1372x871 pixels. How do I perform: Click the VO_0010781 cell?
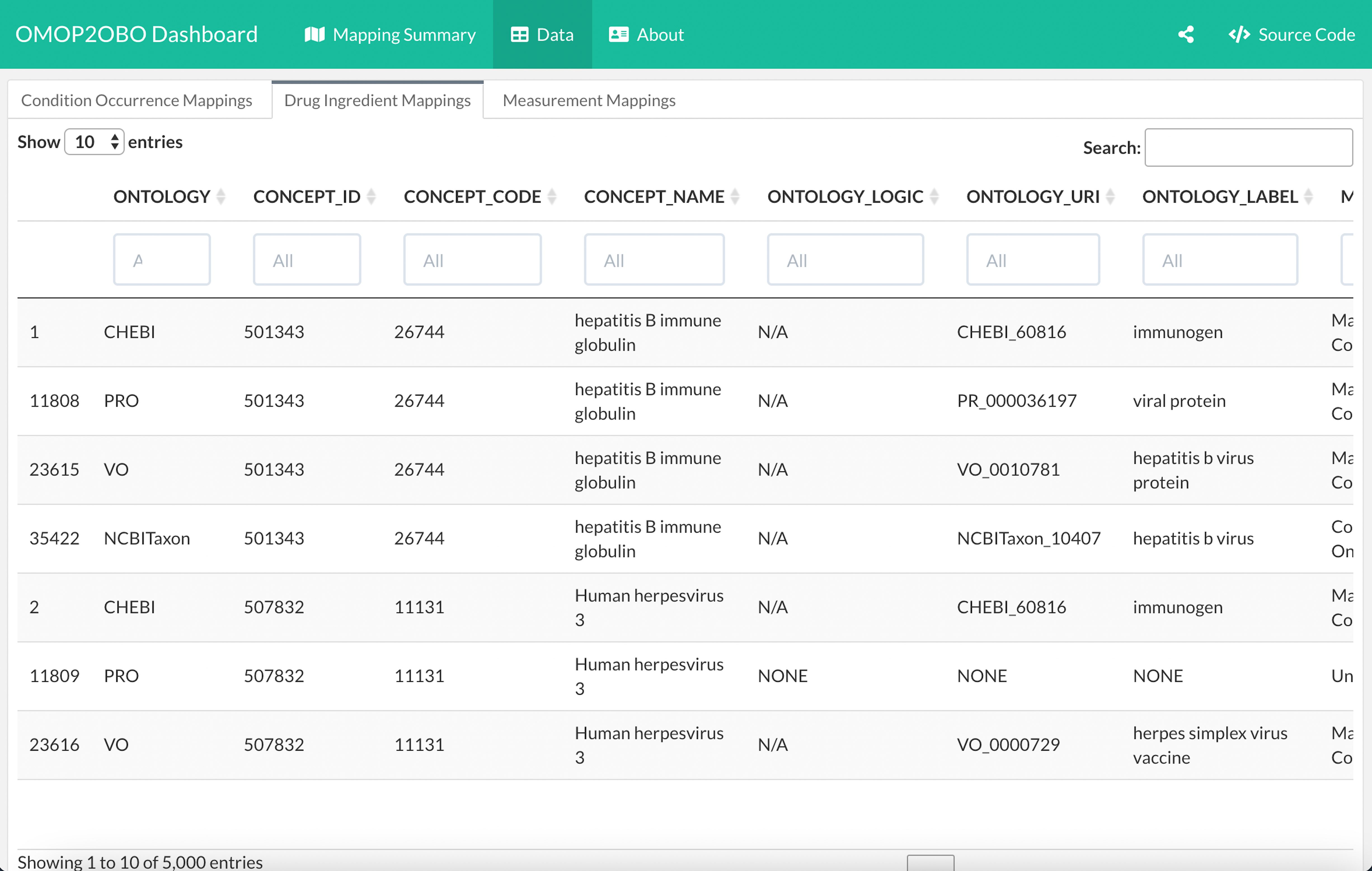pos(1009,470)
